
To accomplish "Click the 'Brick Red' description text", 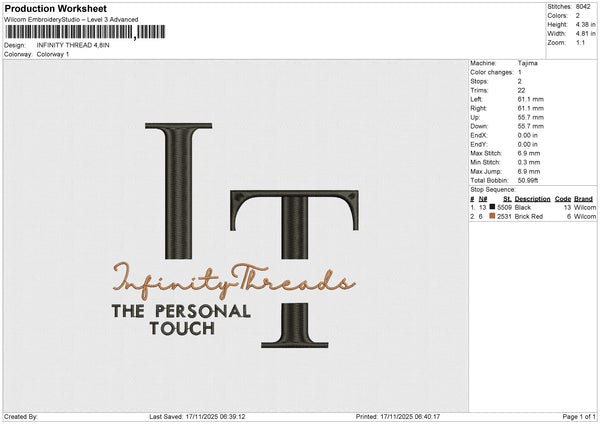I will 528,217.
